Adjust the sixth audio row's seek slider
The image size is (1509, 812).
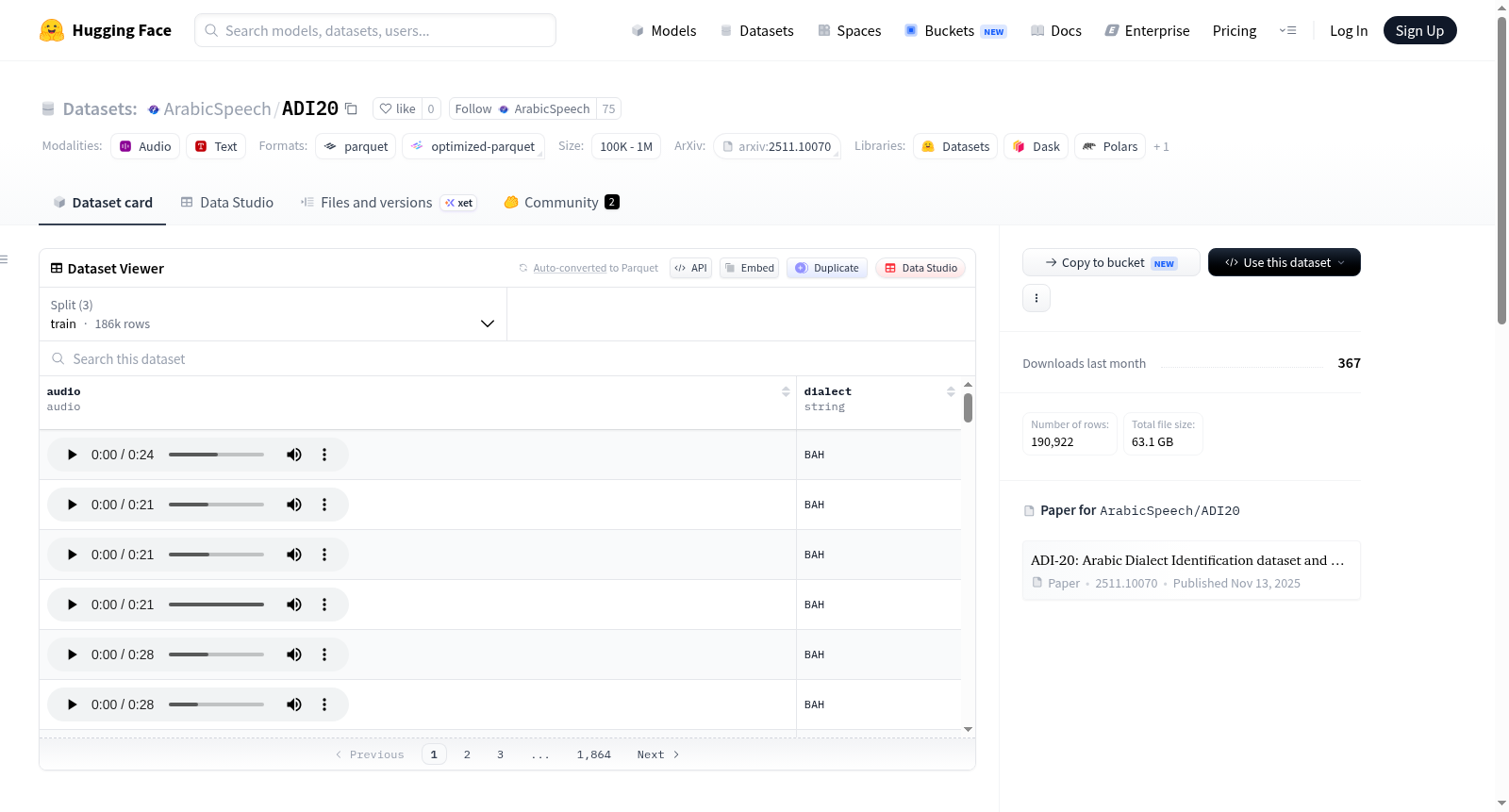coord(216,704)
